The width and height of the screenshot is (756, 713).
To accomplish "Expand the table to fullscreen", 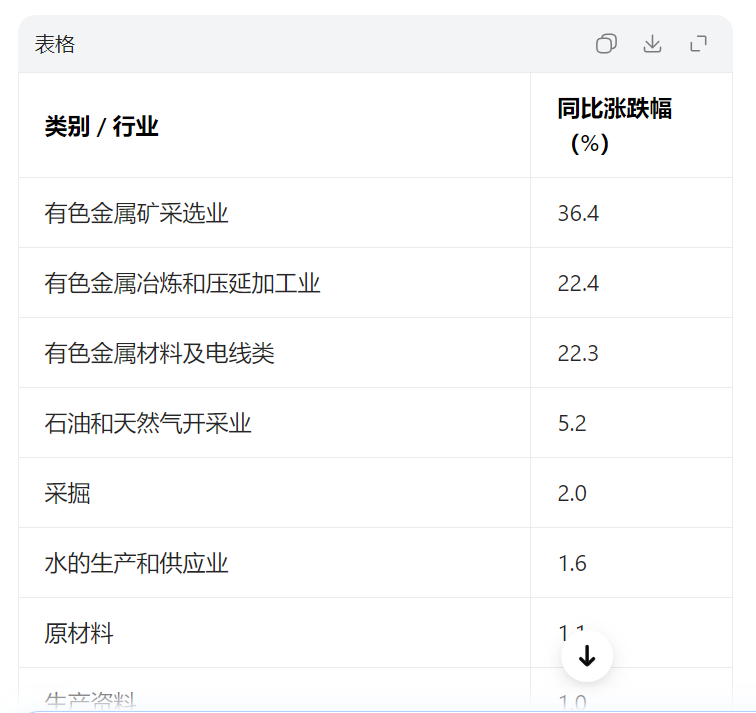I will (x=698, y=44).
